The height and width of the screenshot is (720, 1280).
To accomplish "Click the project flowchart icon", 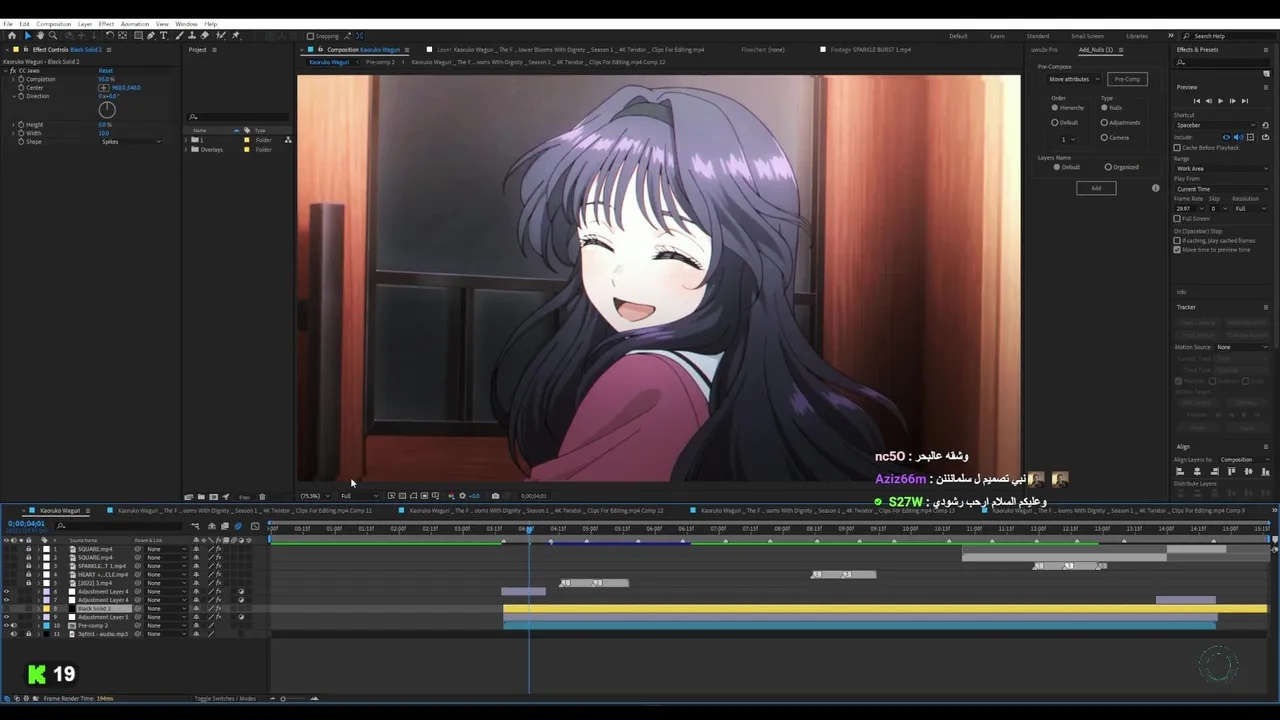I will coord(288,140).
